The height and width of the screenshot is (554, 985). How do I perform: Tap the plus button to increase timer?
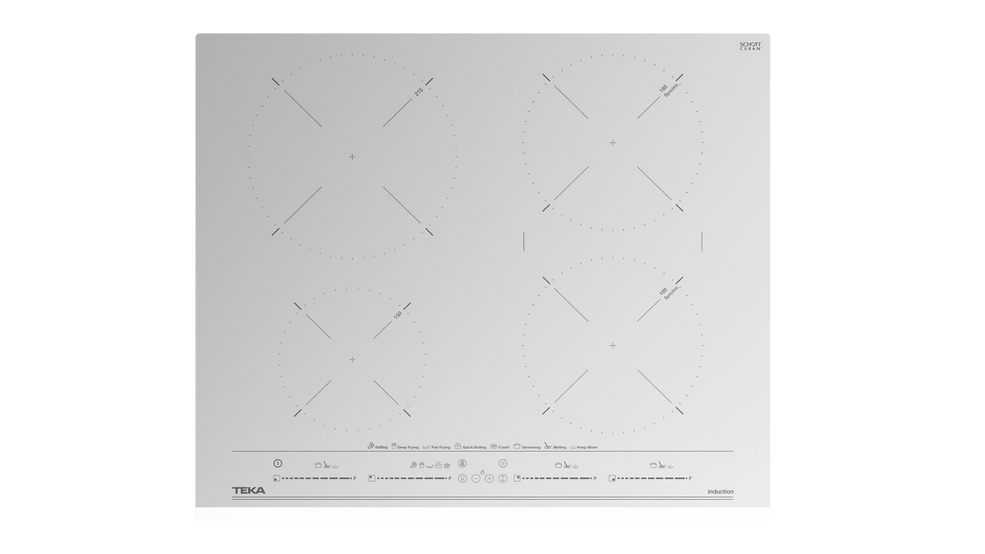point(489,478)
